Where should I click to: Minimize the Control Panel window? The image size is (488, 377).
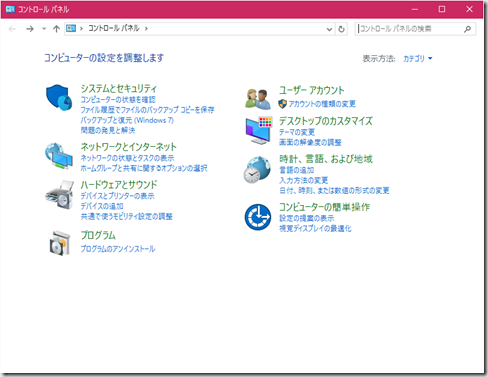pos(415,9)
